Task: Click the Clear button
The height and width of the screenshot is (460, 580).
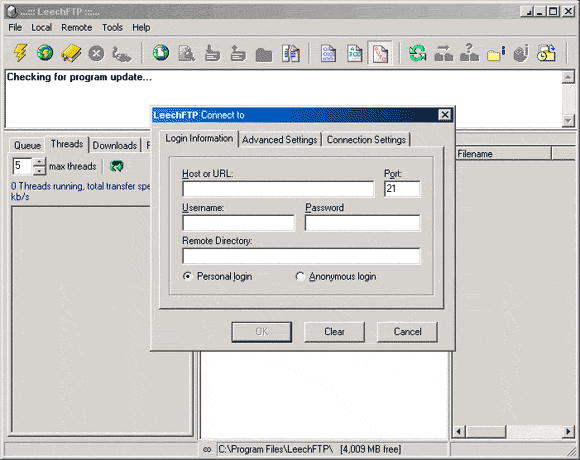Action: point(334,332)
